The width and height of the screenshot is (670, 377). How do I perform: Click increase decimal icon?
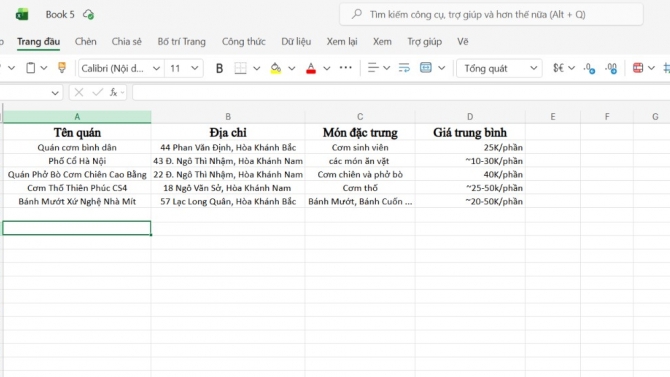click(590, 68)
